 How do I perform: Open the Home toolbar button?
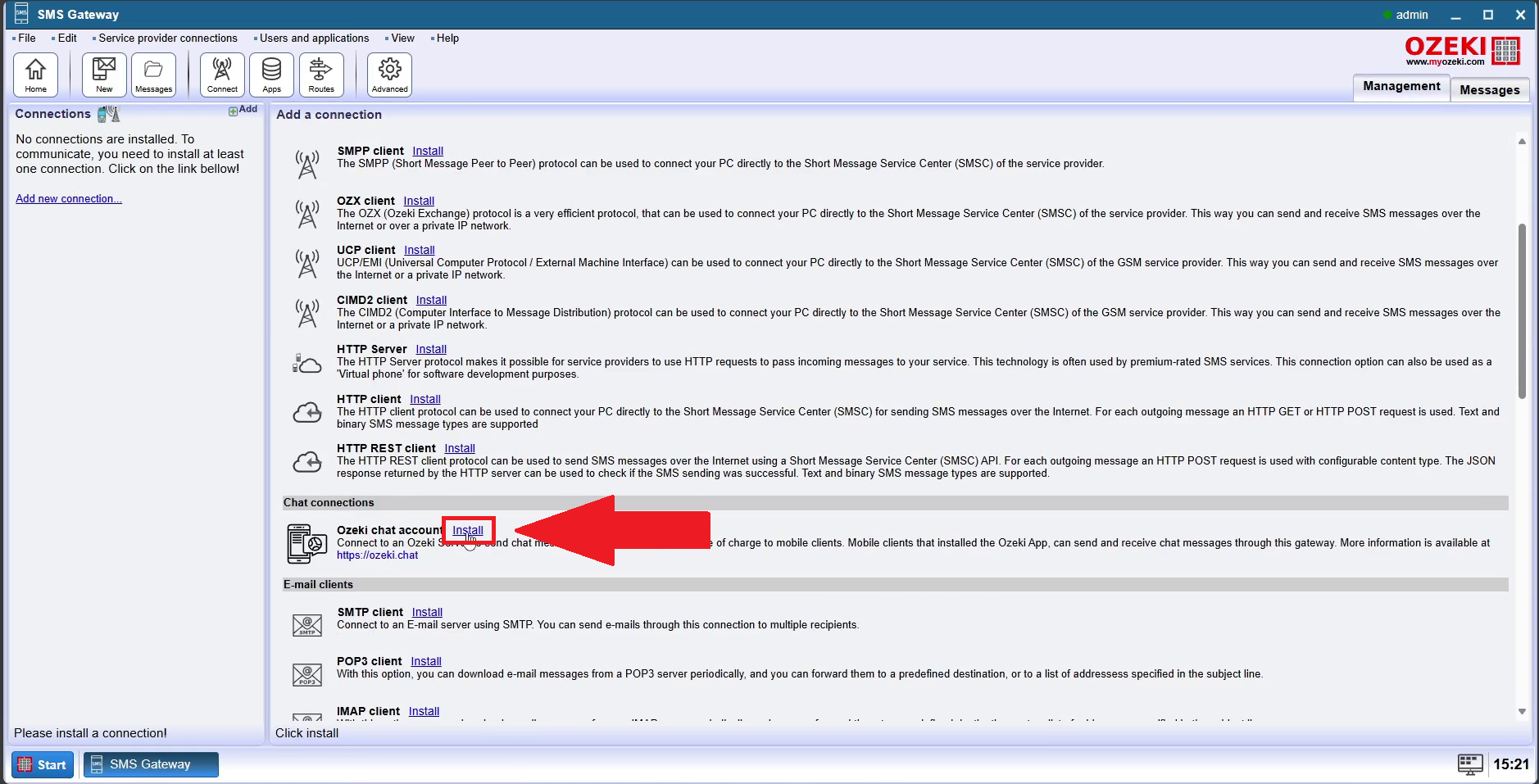[36, 75]
